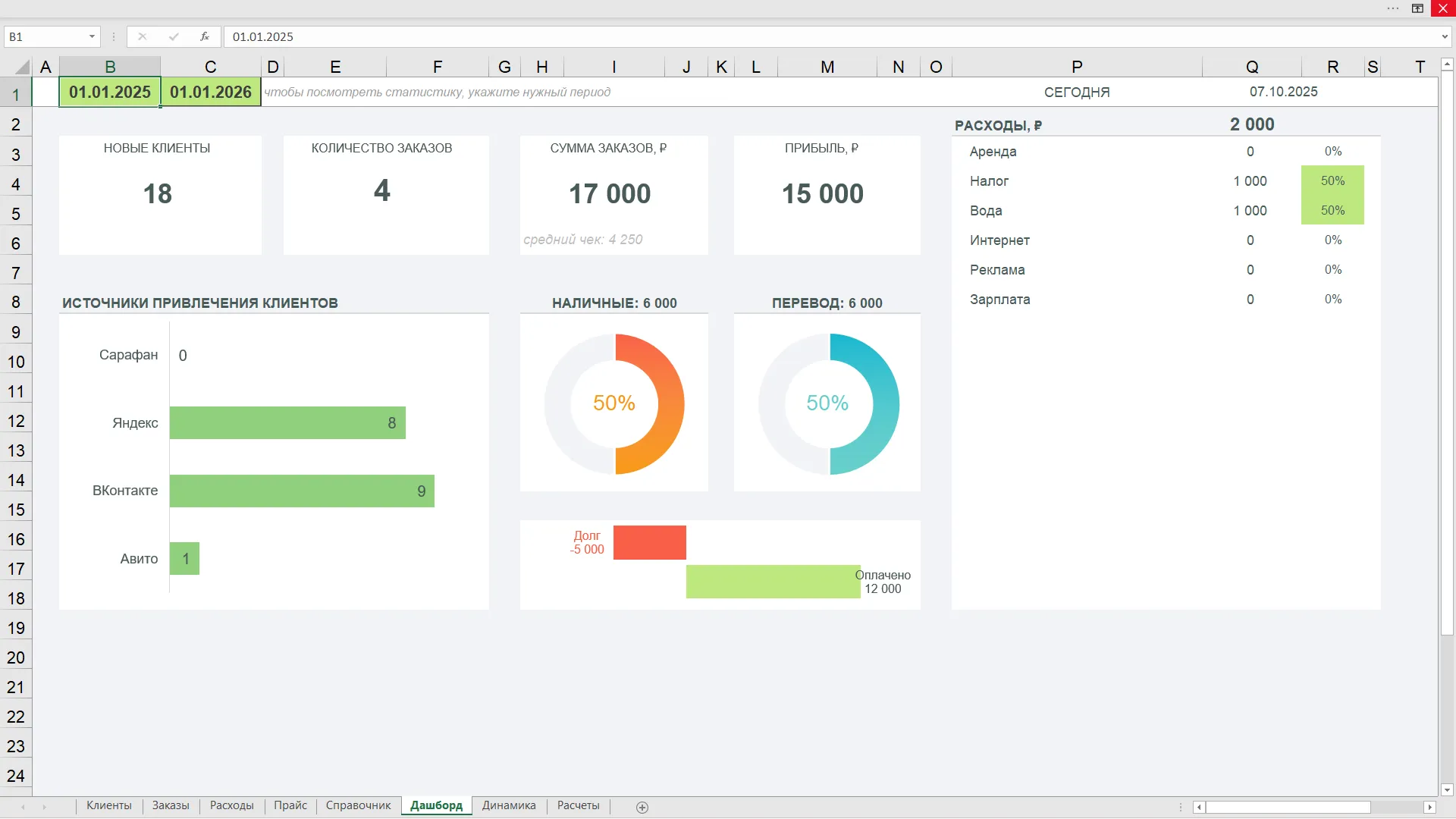1456x819 pixels.
Task: Add a new sheet with the plus icon
Action: [x=642, y=807]
